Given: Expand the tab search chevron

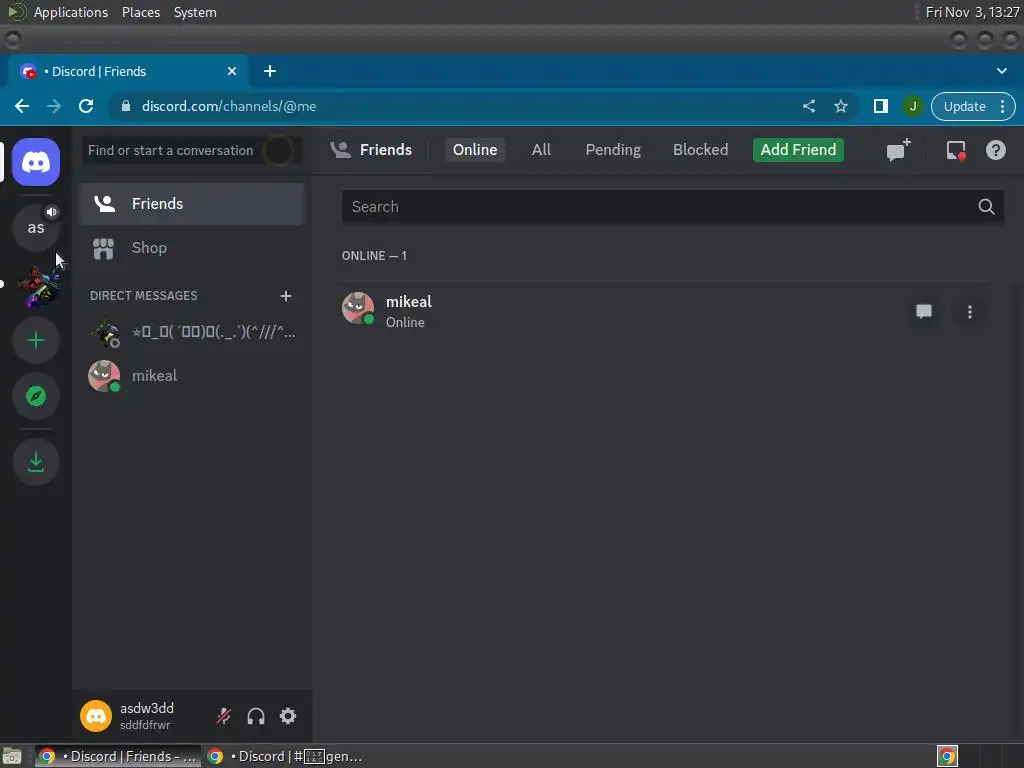Looking at the screenshot, I should pos(1001,71).
